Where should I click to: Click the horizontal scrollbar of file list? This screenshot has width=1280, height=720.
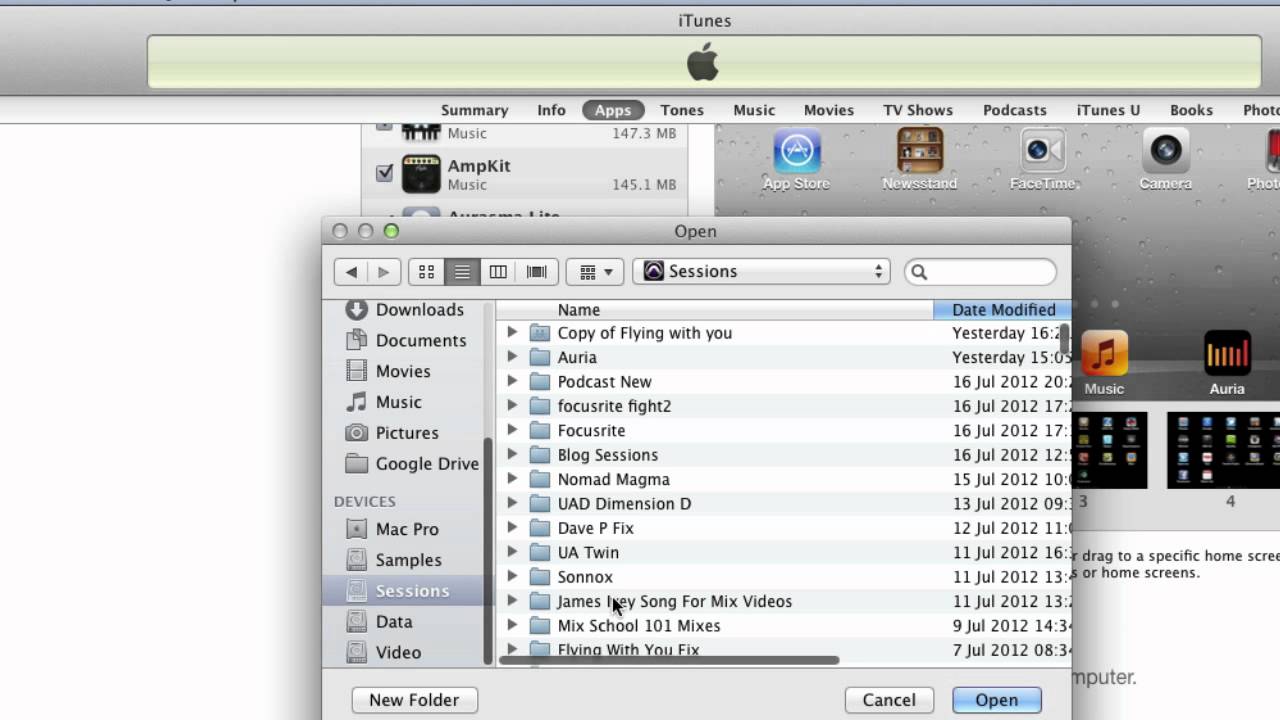tap(668, 660)
